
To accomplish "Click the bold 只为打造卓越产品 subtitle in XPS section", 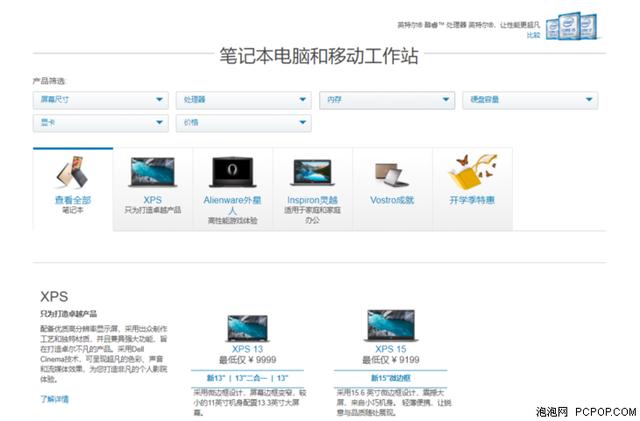I will pos(69,314).
